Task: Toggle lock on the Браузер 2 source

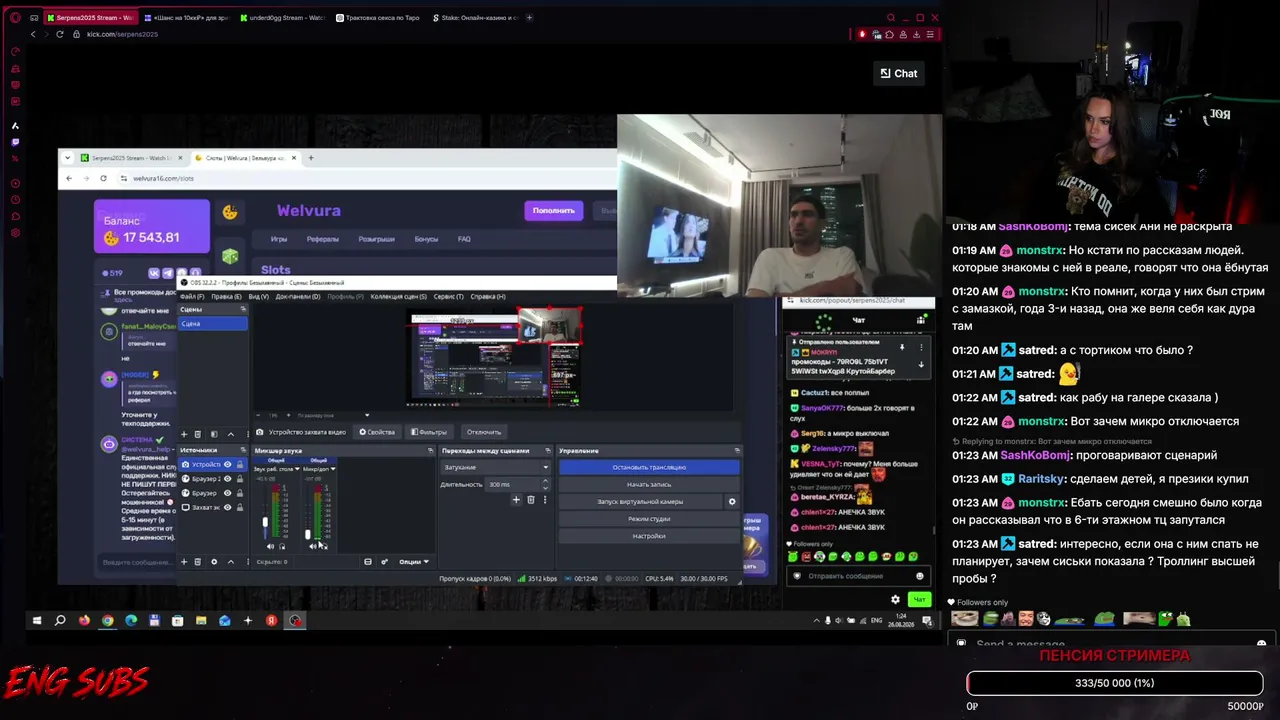Action: pos(239,479)
